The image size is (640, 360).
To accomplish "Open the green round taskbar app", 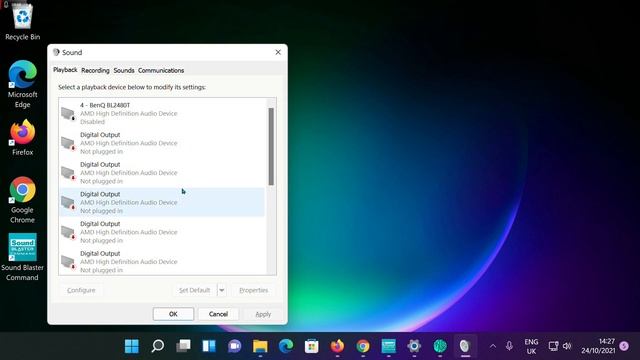I will point(440,346).
